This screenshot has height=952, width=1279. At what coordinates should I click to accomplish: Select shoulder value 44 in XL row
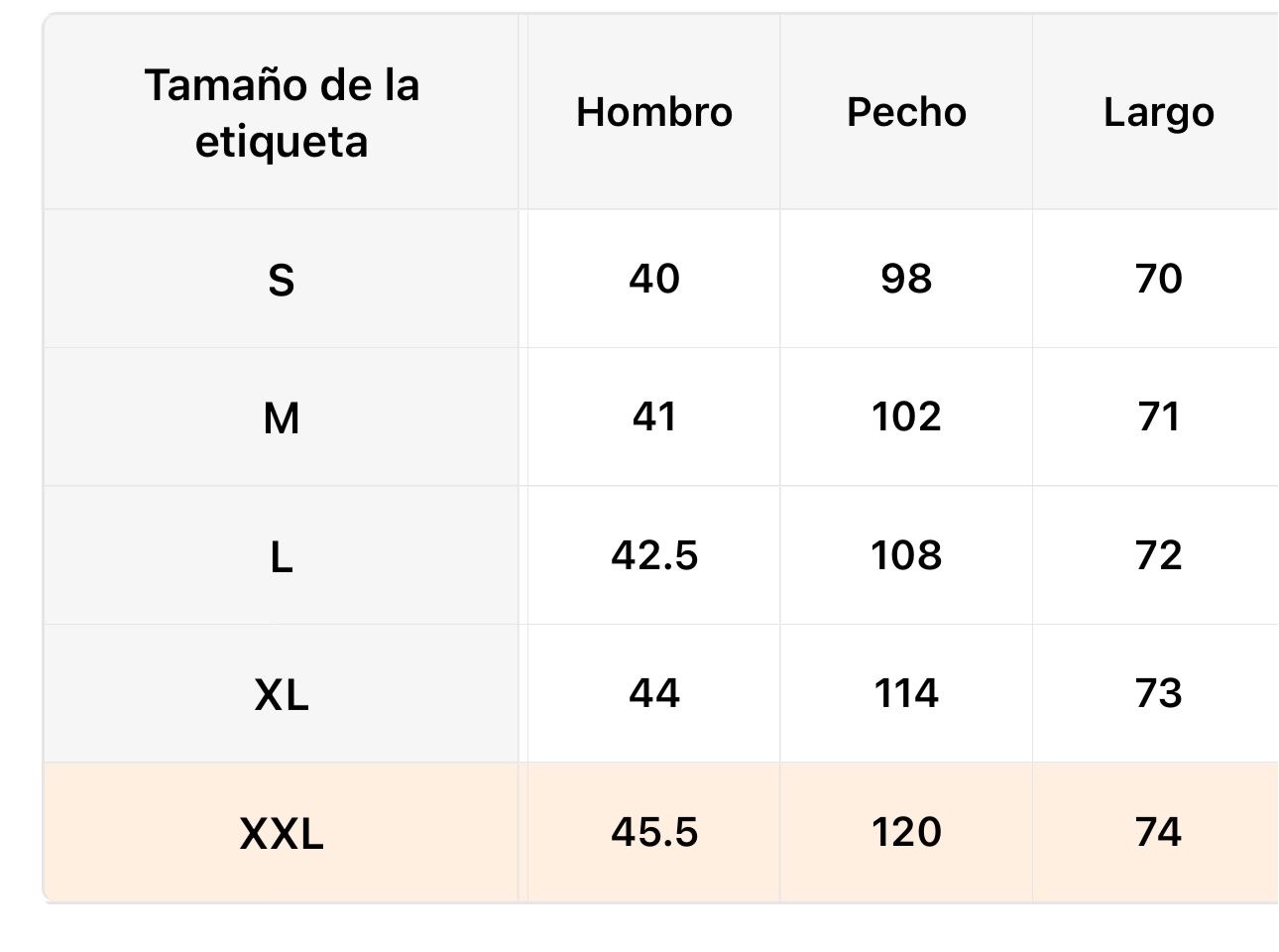654,693
